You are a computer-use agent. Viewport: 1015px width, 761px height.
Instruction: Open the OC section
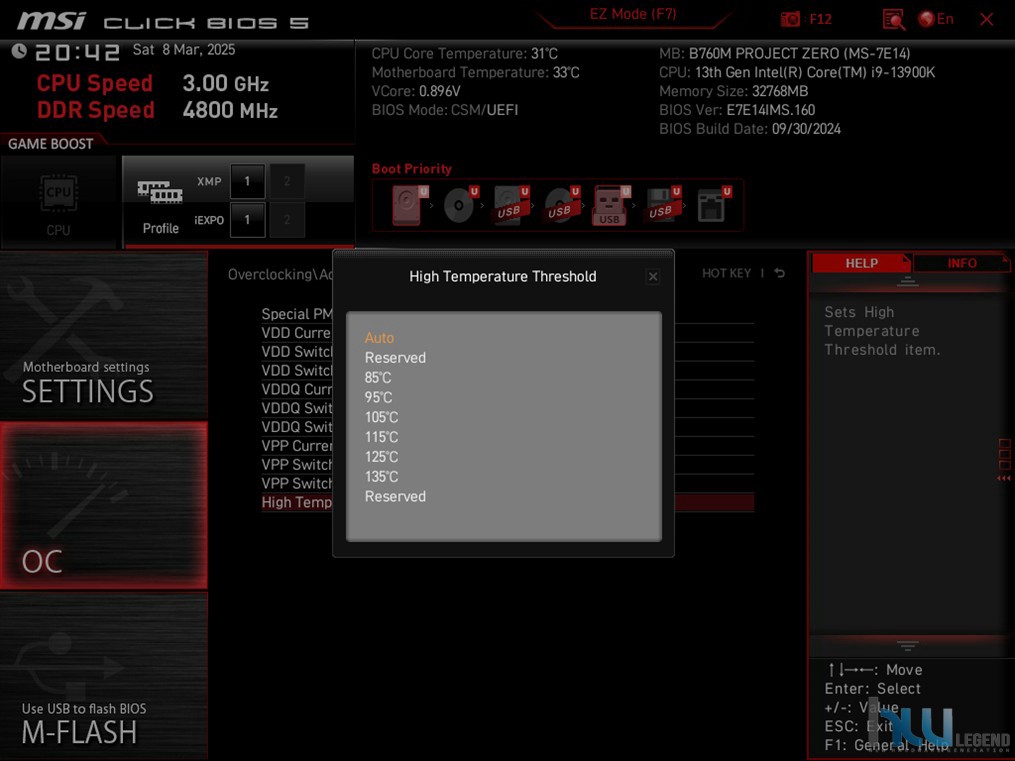point(104,505)
